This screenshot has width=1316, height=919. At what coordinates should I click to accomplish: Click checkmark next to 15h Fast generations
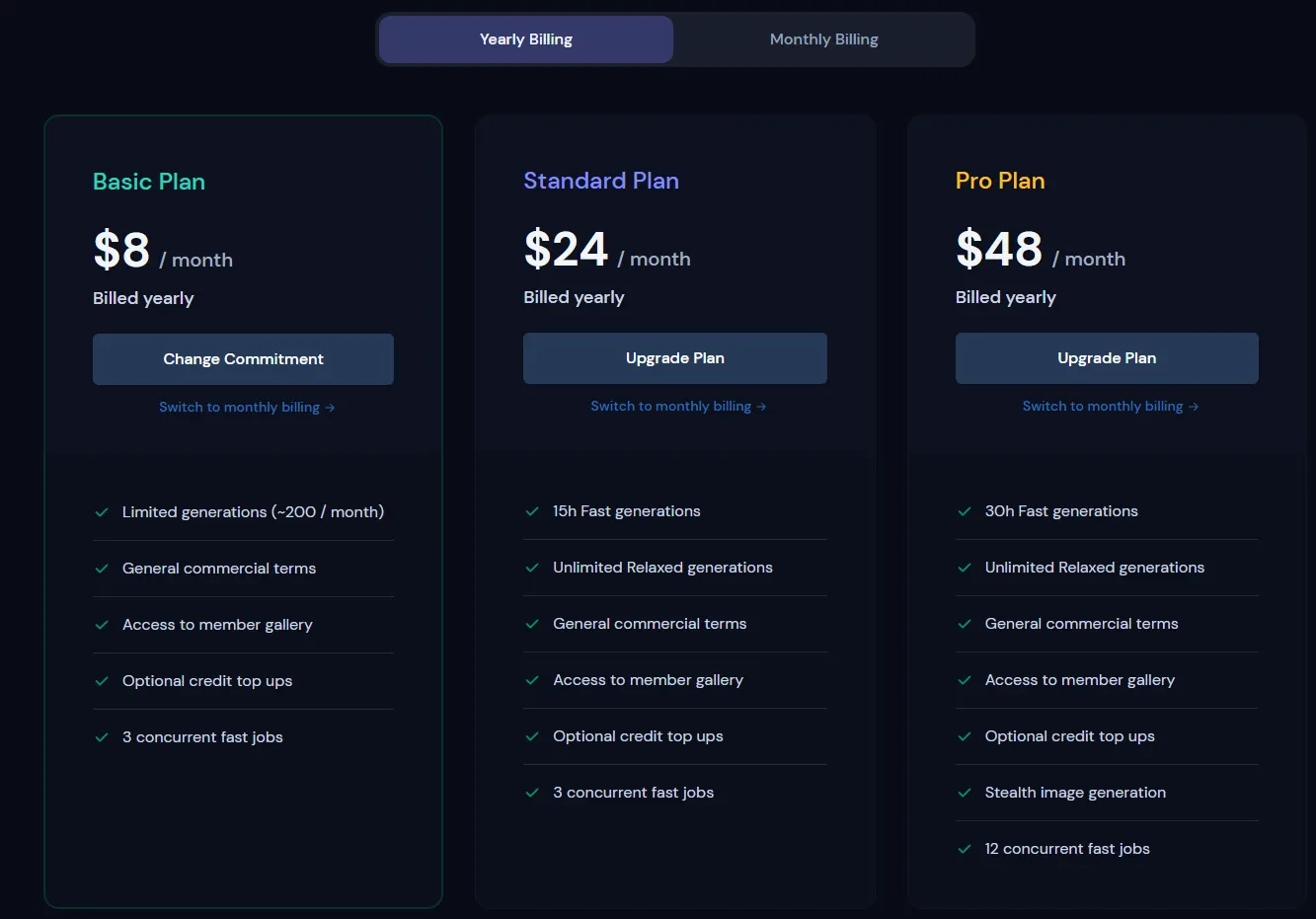(532, 511)
